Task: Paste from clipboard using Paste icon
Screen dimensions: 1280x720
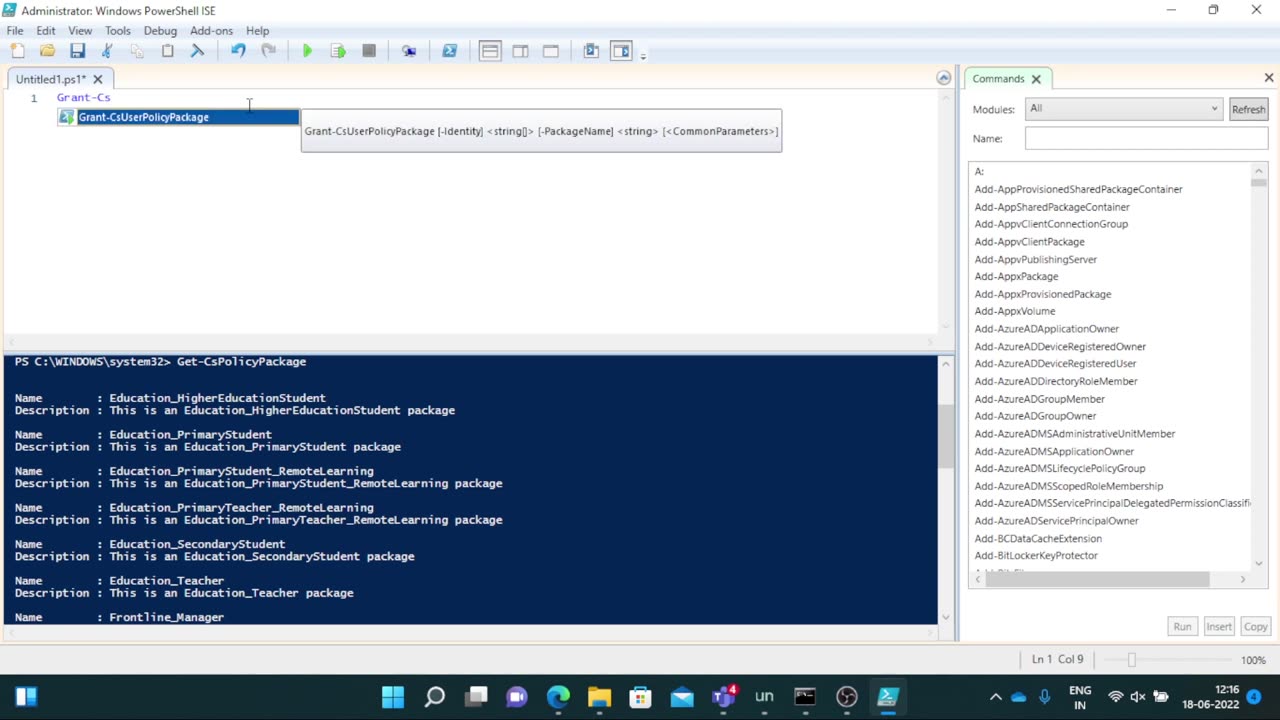Action: point(167,51)
